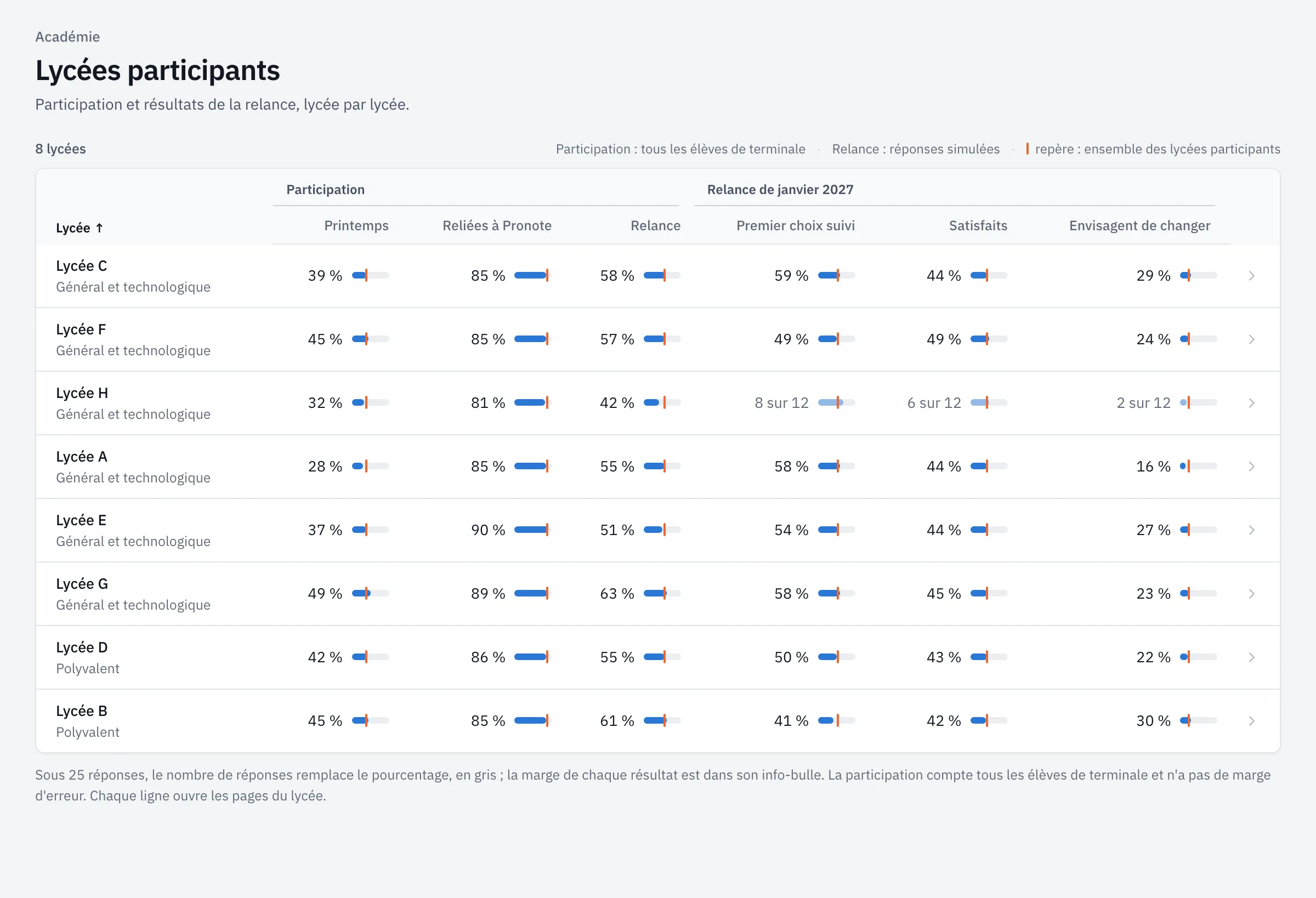Click Lycée B Envisagent de changer bar

pos(1198,721)
